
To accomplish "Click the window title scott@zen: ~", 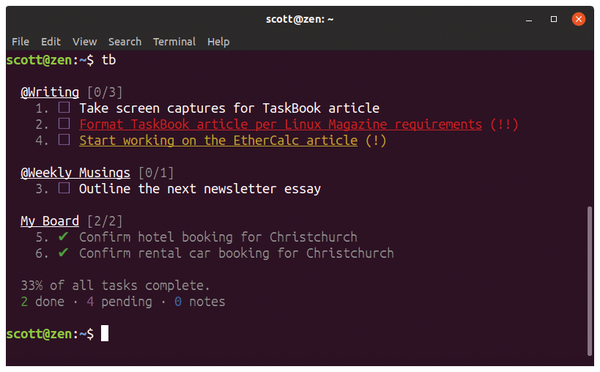I will pyautogui.click(x=300, y=19).
